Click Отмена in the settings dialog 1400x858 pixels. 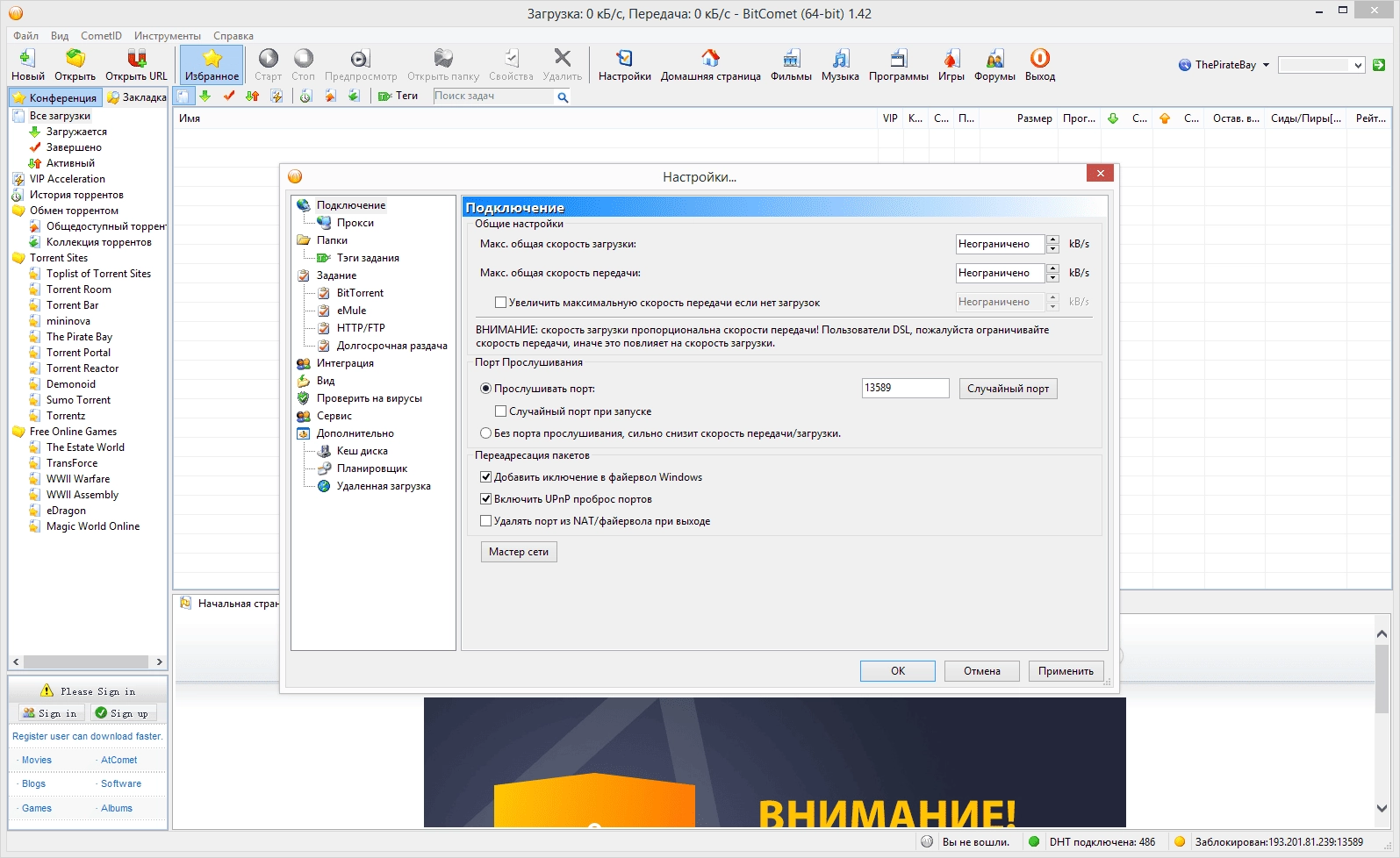981,671
